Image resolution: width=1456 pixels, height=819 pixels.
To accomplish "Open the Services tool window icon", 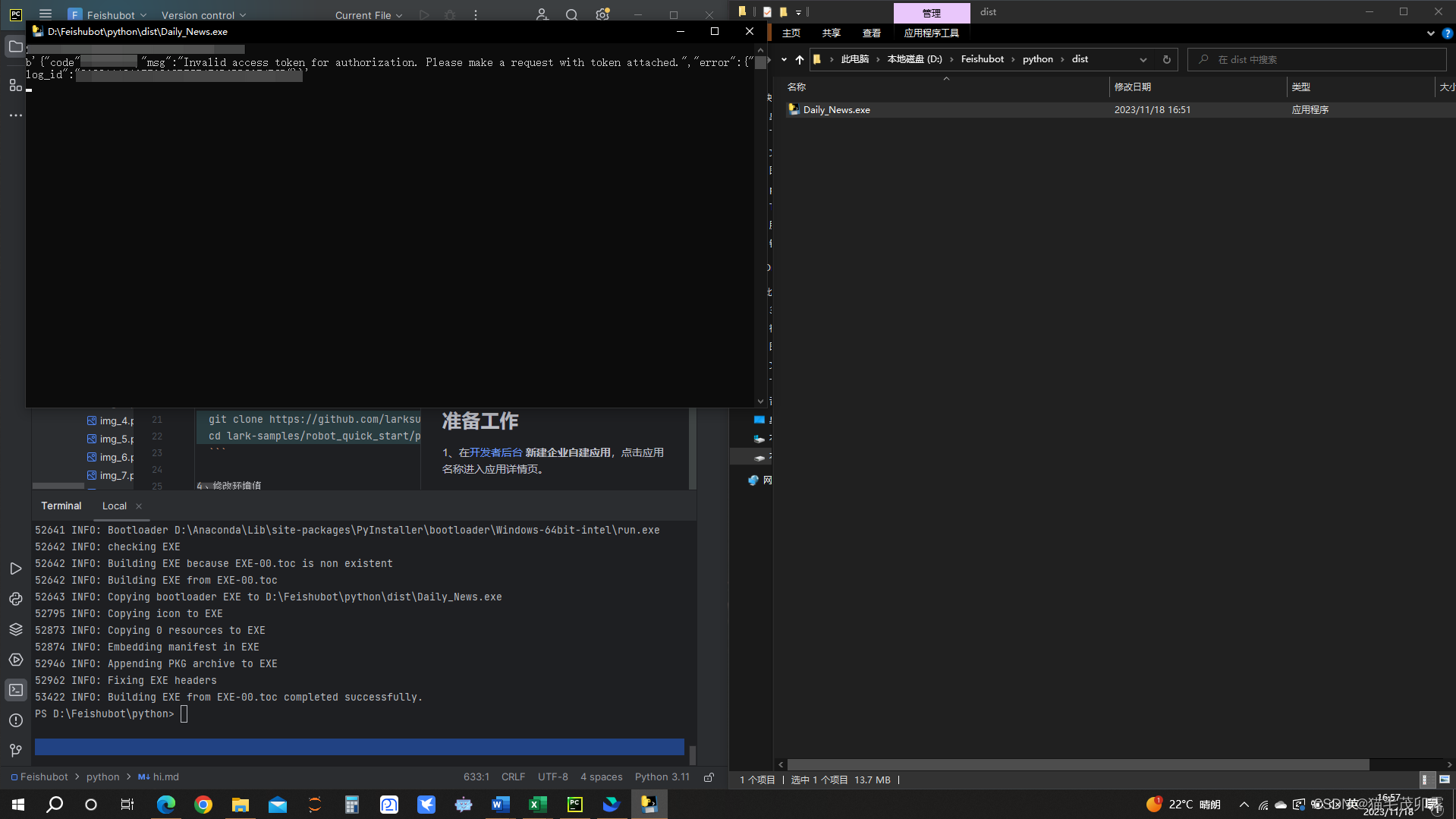I will tap(16, 660).
